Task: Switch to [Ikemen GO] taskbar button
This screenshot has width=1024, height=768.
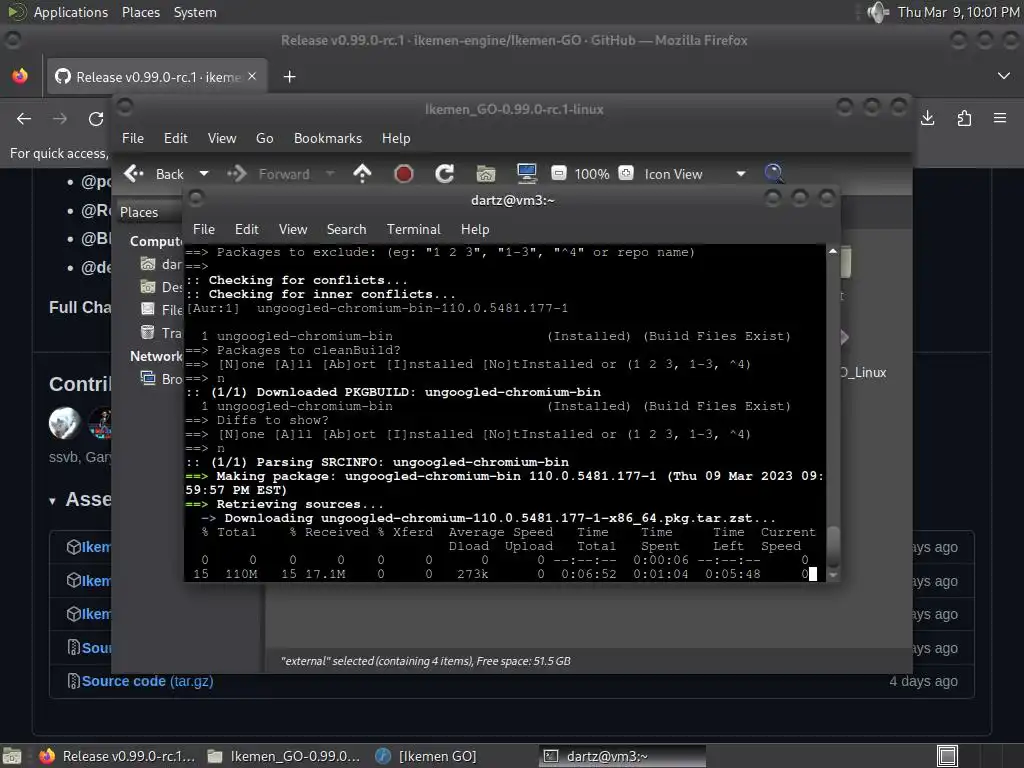Action: click(x=427, y=756)
